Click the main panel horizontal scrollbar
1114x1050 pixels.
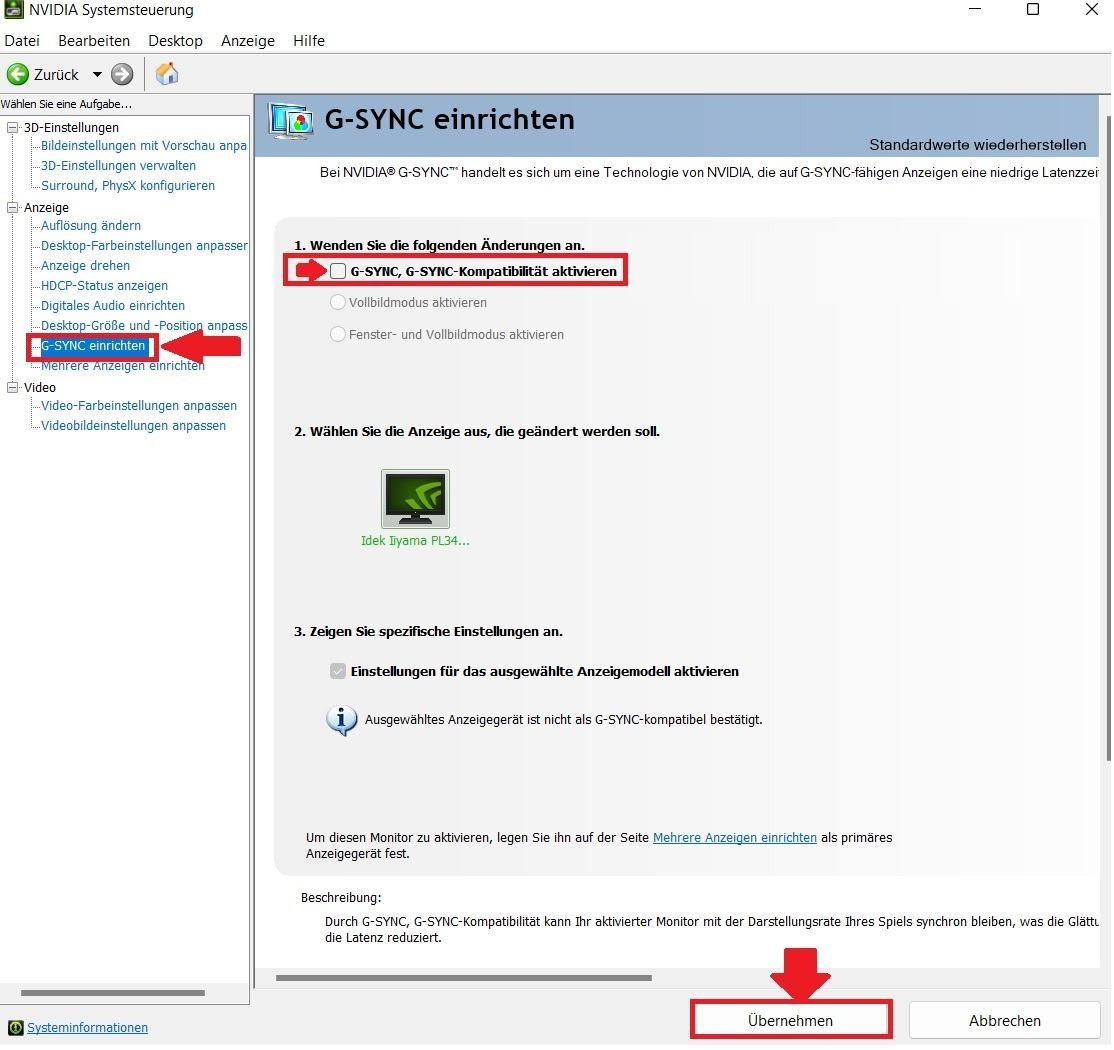click(x=464, y=978)
